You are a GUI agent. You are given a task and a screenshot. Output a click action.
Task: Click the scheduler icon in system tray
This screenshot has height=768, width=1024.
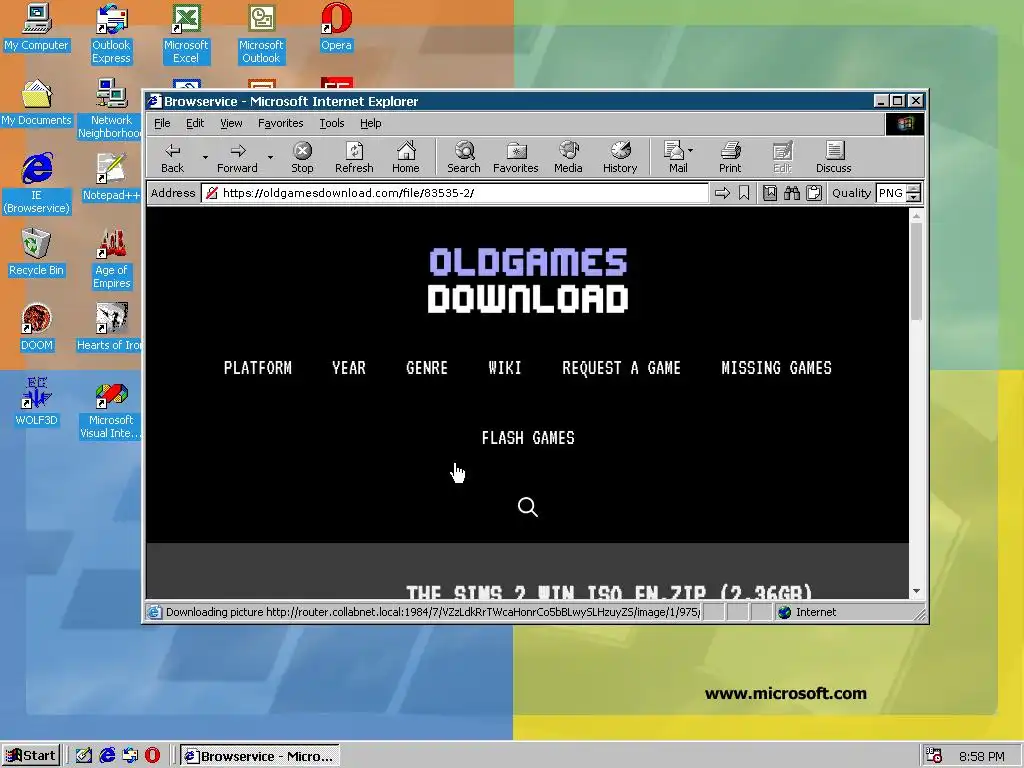point(934,756)
